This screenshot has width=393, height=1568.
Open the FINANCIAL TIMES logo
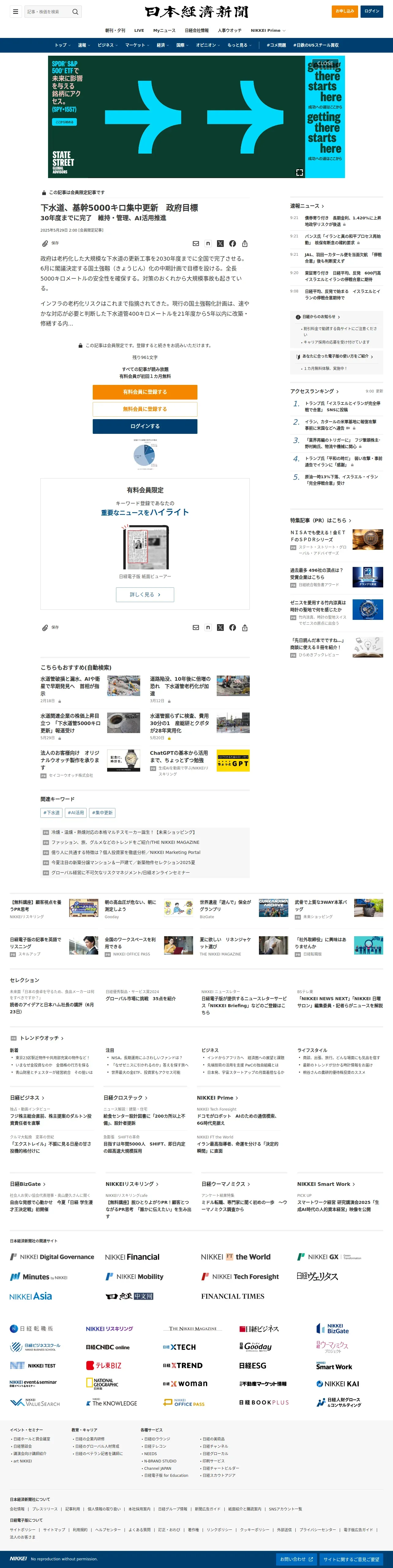(233, 1297)
